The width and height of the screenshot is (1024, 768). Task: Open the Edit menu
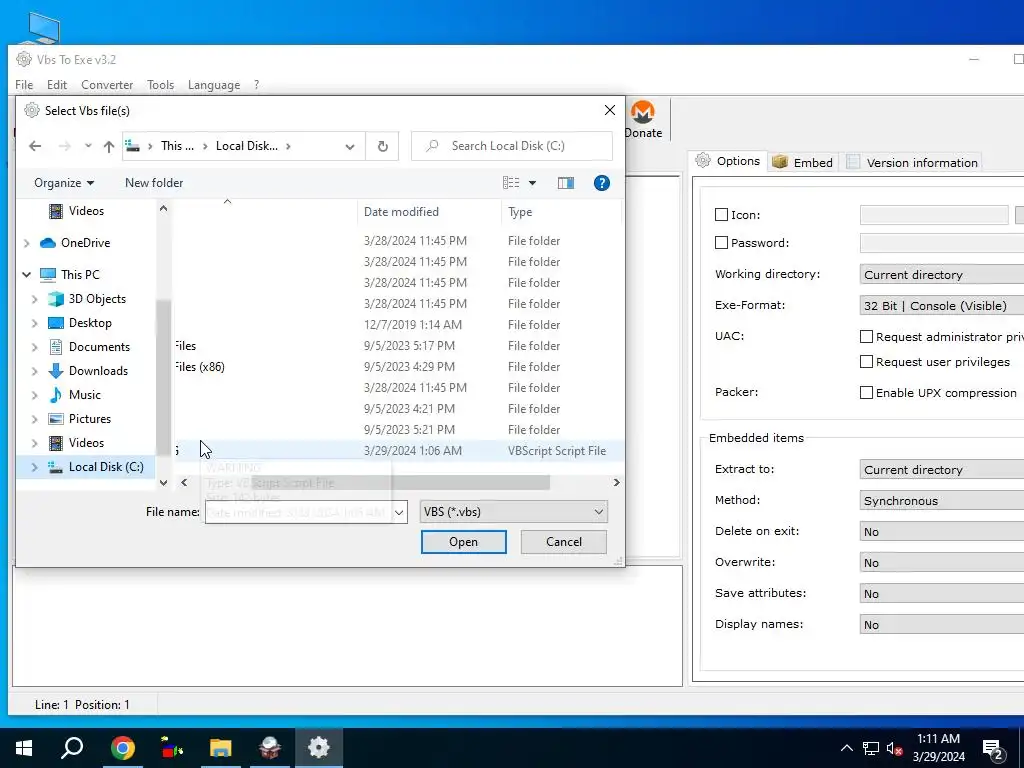click(x=57, y=85)
